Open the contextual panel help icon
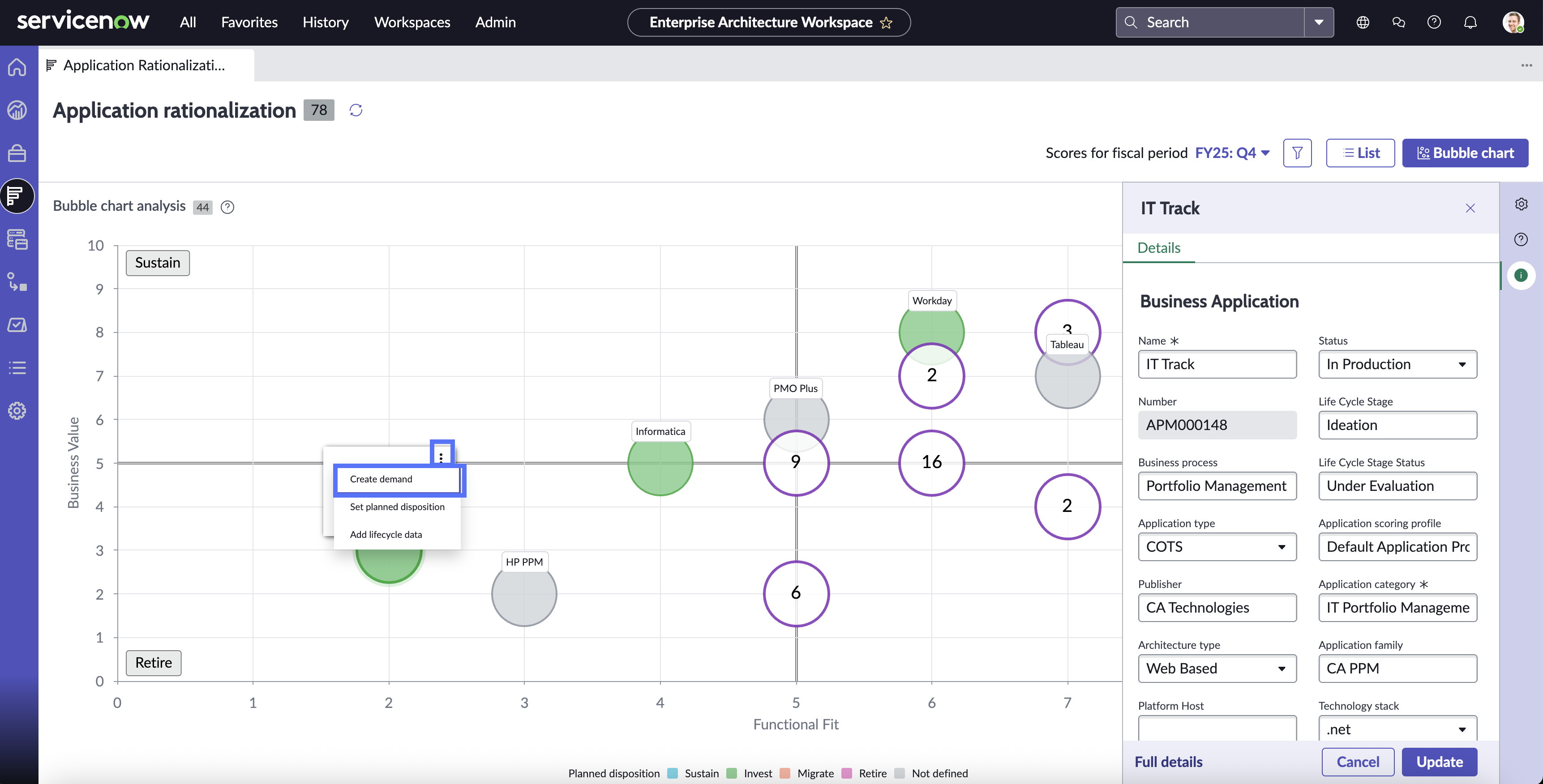 (x=1521, y=239)
